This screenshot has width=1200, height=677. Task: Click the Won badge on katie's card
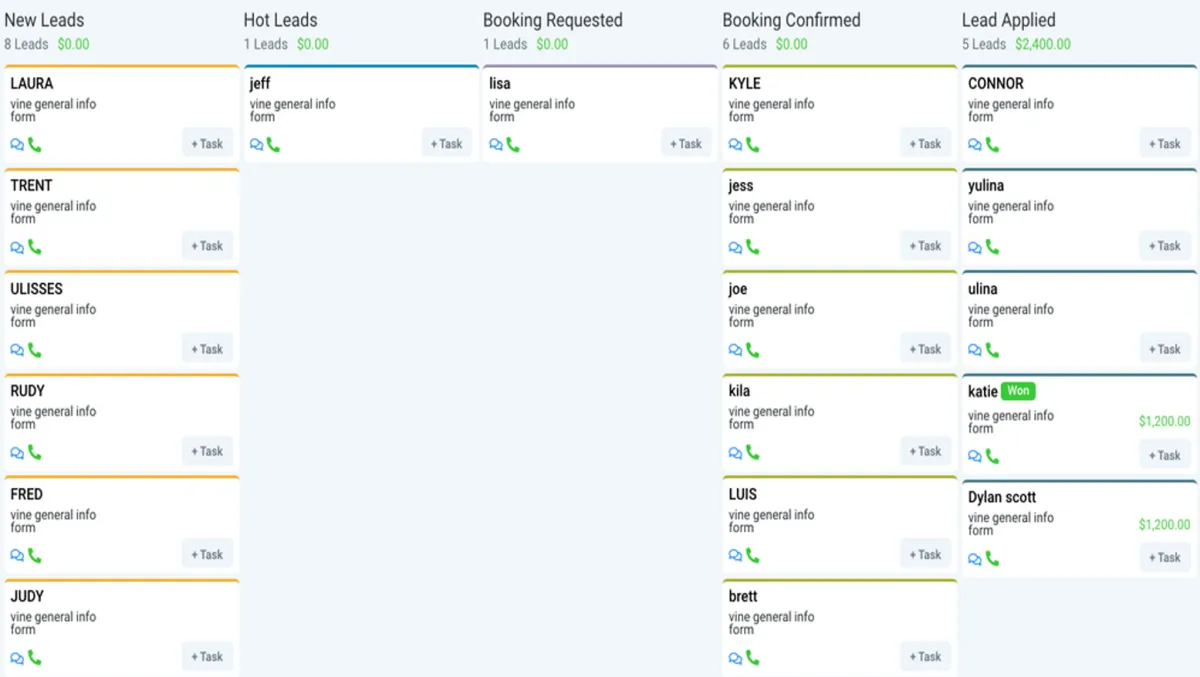tap(1018, 391)
